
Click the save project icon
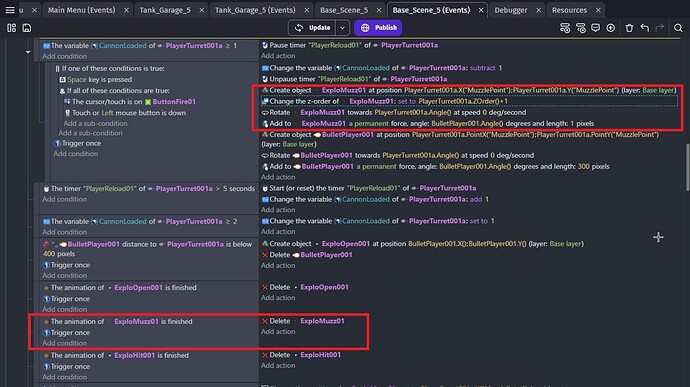tap(27, 28)
